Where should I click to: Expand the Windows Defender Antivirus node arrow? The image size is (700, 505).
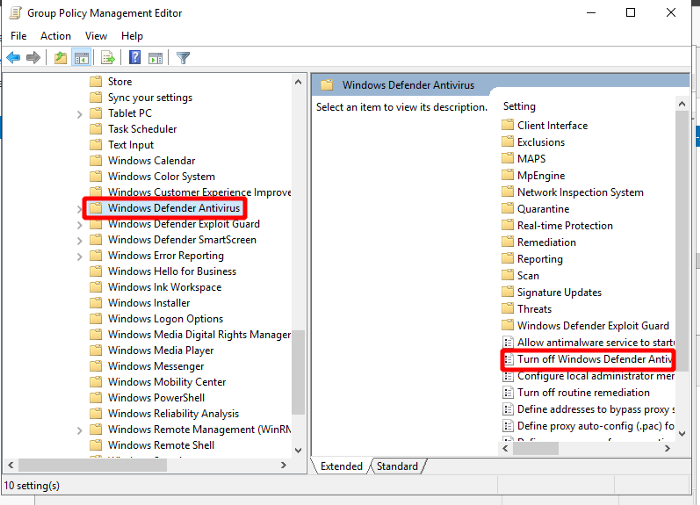click(79, 209)
